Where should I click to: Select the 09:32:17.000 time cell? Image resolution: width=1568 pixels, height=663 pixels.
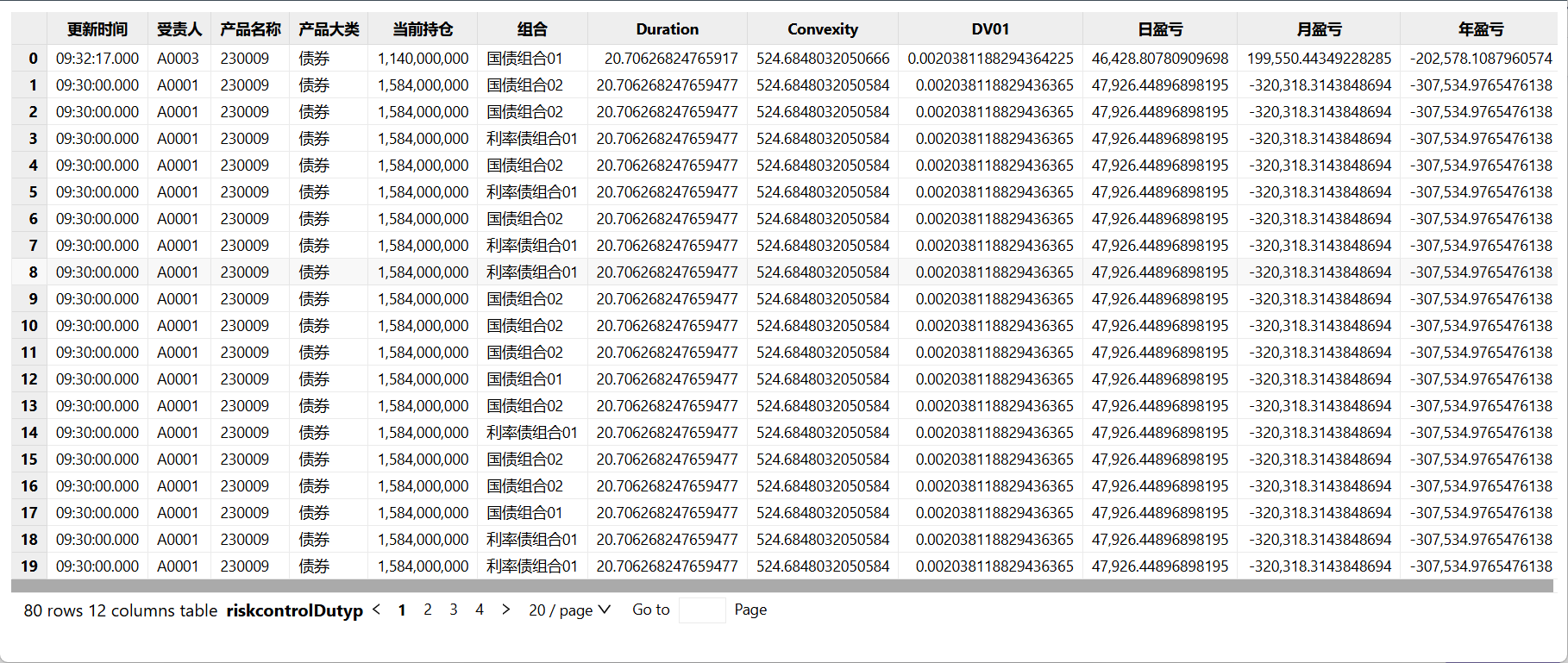click(97, 59)
